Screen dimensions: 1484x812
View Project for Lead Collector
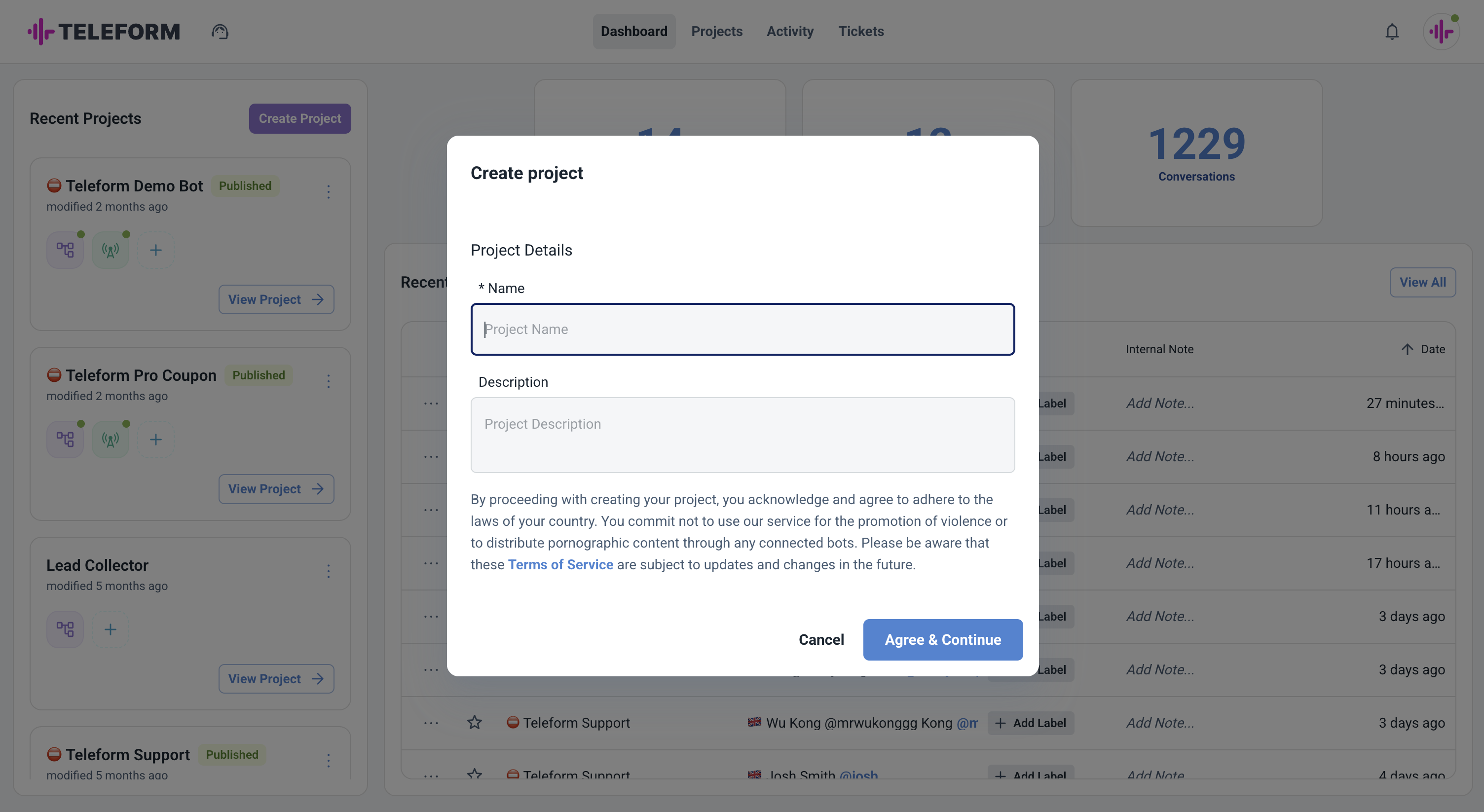coord(276,678)
